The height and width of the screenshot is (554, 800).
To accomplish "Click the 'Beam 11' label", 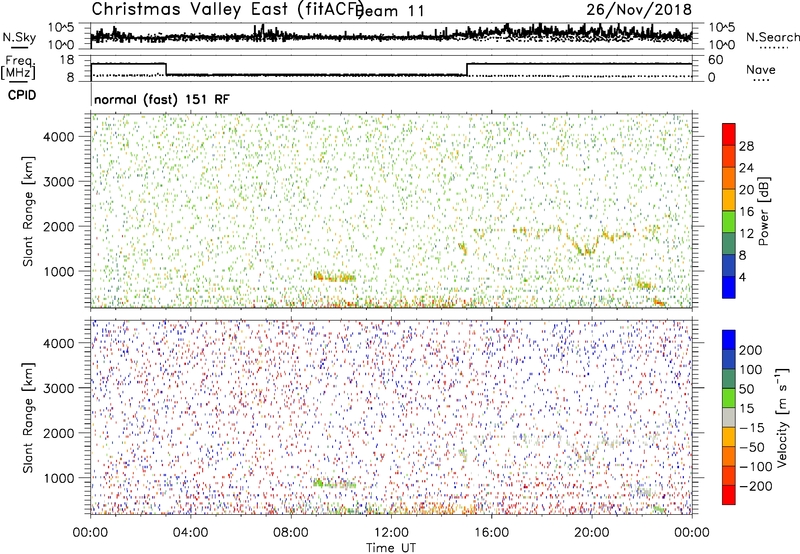I will pos(391,11).
